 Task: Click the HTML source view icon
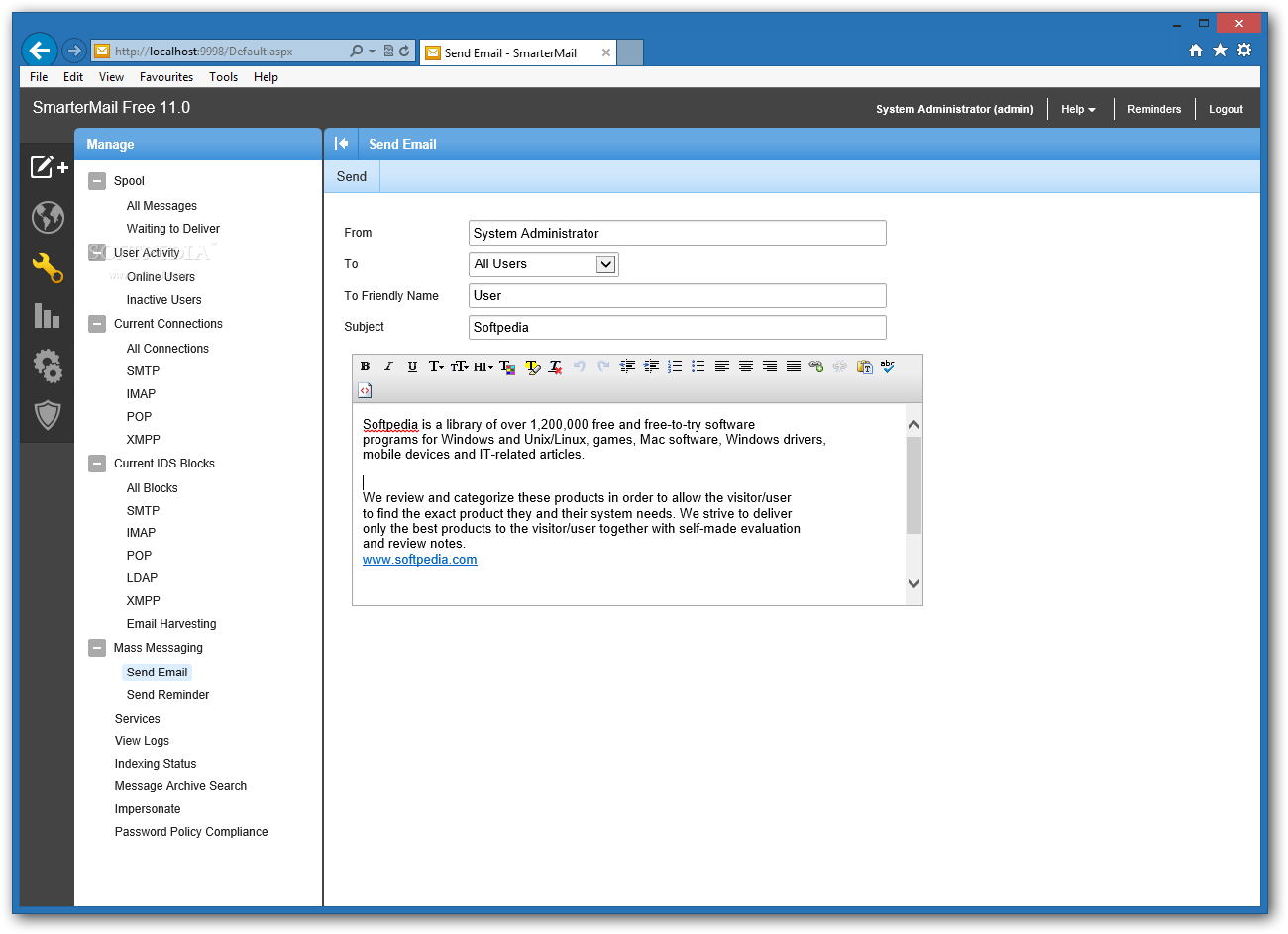[x=365, y=390]
